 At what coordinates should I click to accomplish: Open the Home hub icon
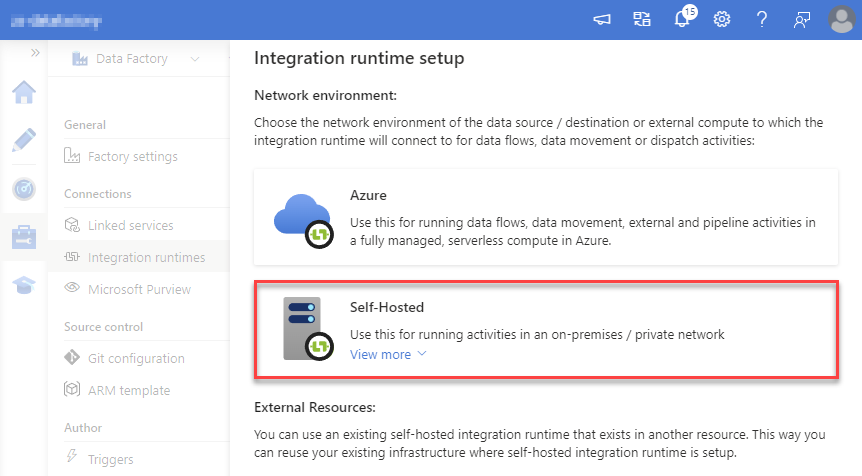(x=23, y=92)
